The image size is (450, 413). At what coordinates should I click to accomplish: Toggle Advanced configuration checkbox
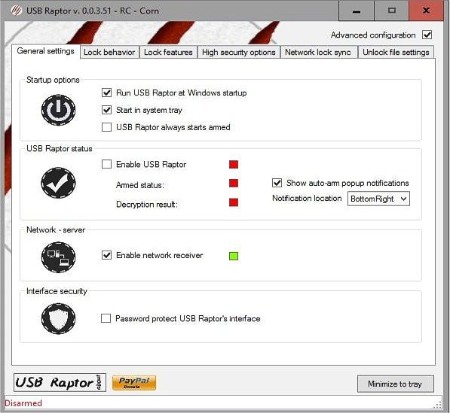click(427, 35)
